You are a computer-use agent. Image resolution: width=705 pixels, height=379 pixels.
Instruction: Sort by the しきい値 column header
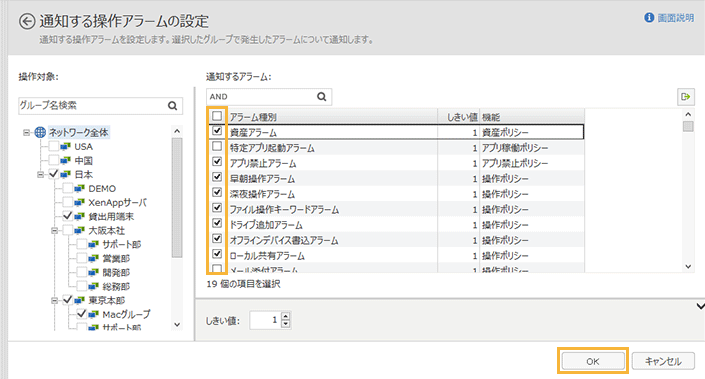point(458,117)
